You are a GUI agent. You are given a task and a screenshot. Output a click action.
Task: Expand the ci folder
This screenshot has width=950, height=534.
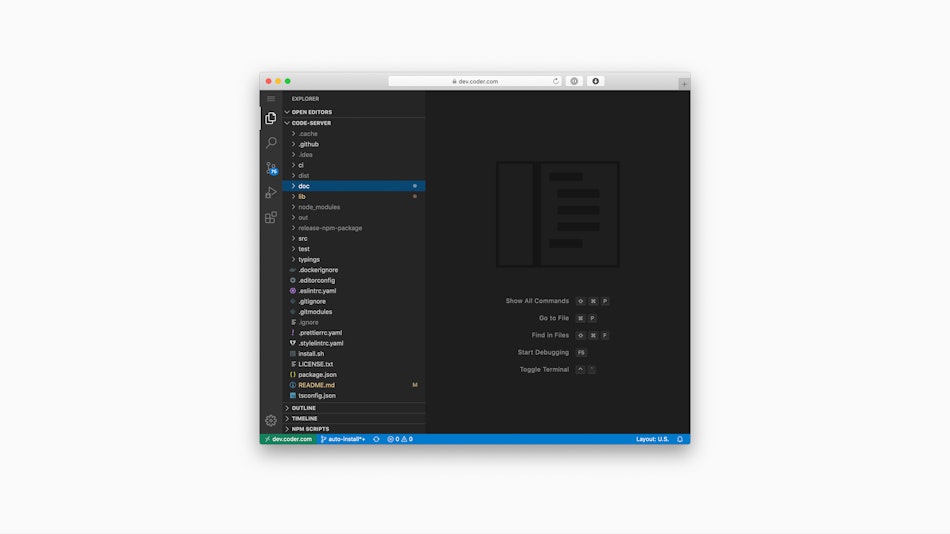354,165
